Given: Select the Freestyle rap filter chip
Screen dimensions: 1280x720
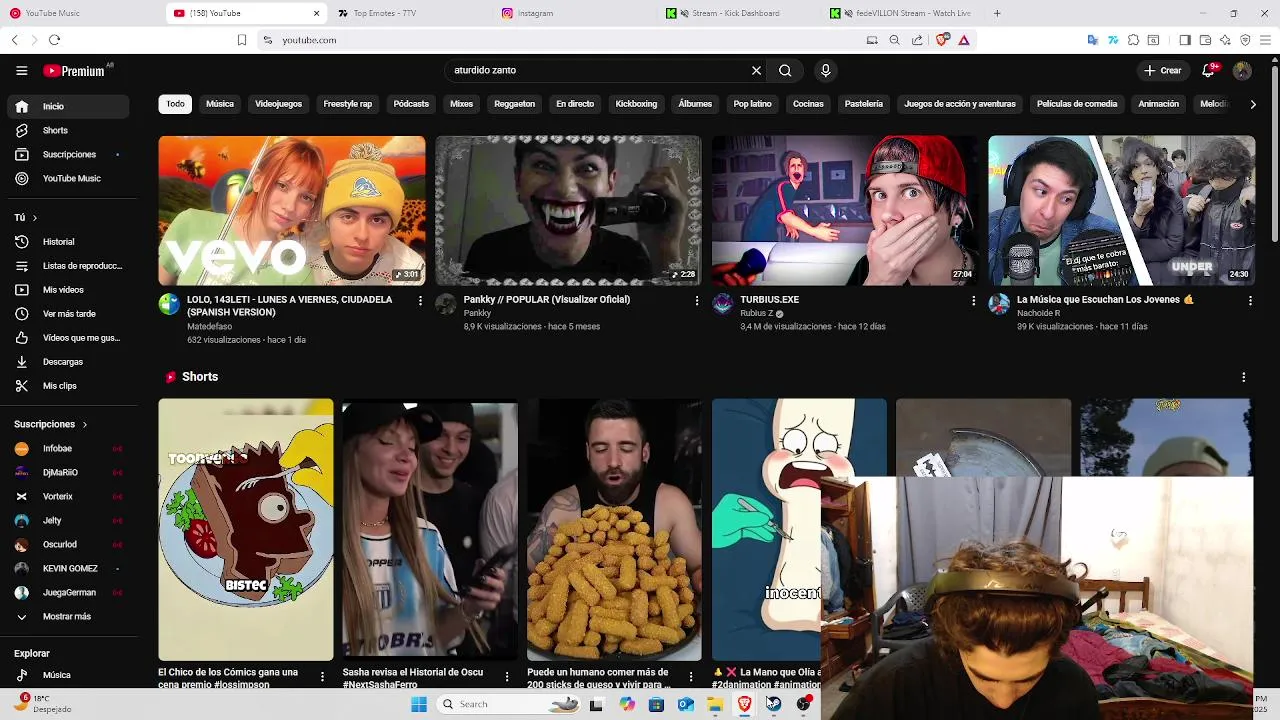Looking at the screenshot, I should pos(347,104).
